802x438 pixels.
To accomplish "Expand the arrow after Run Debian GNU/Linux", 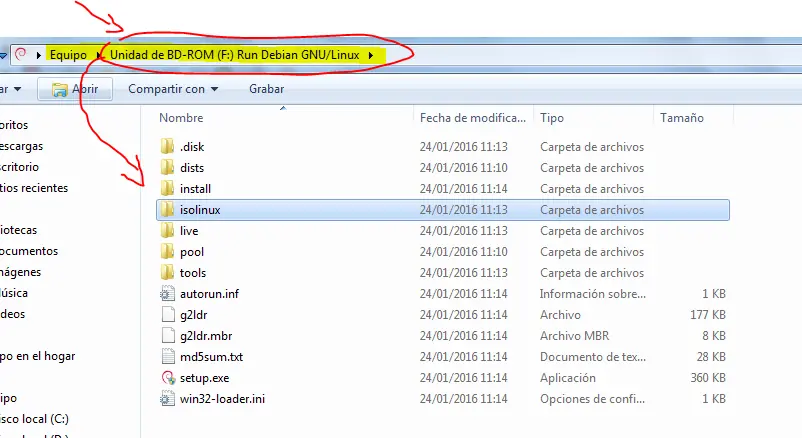I will tap(371, 55).
